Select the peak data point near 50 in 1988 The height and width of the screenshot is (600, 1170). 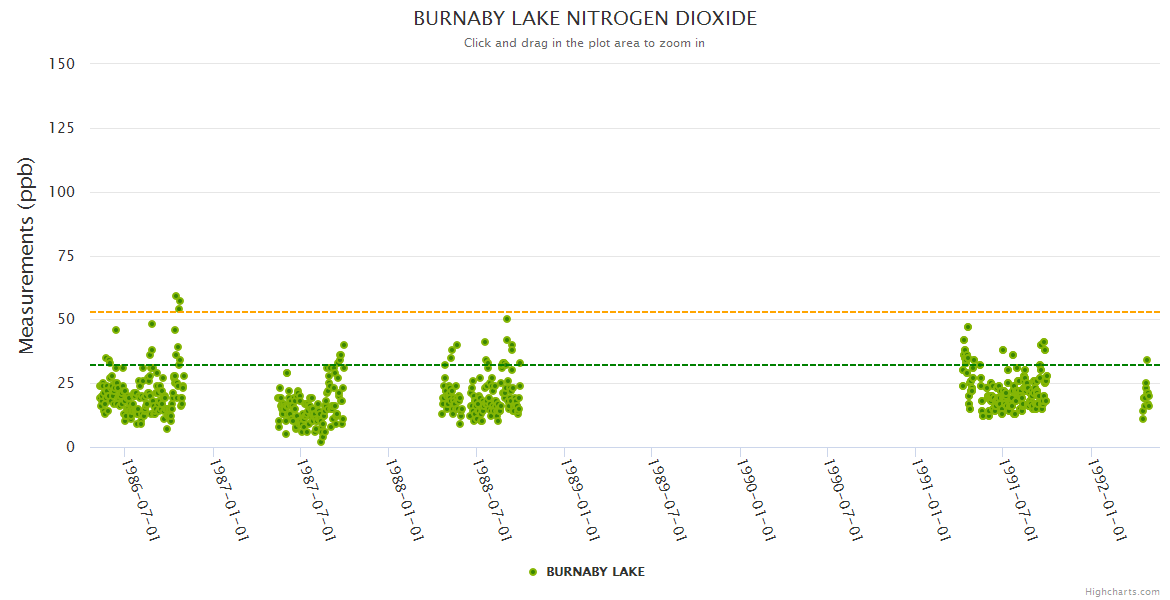click(507, 319)
